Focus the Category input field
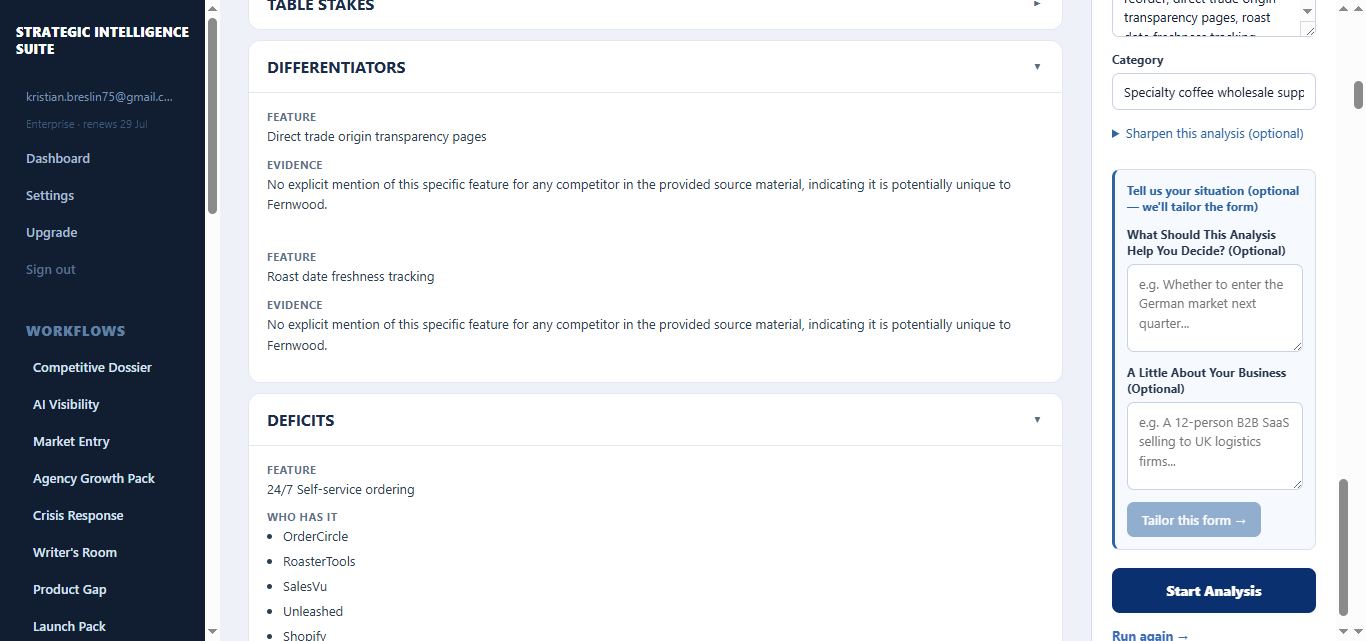The width and height of the screenshot is (1366, 641). [x=1214, y=92]
